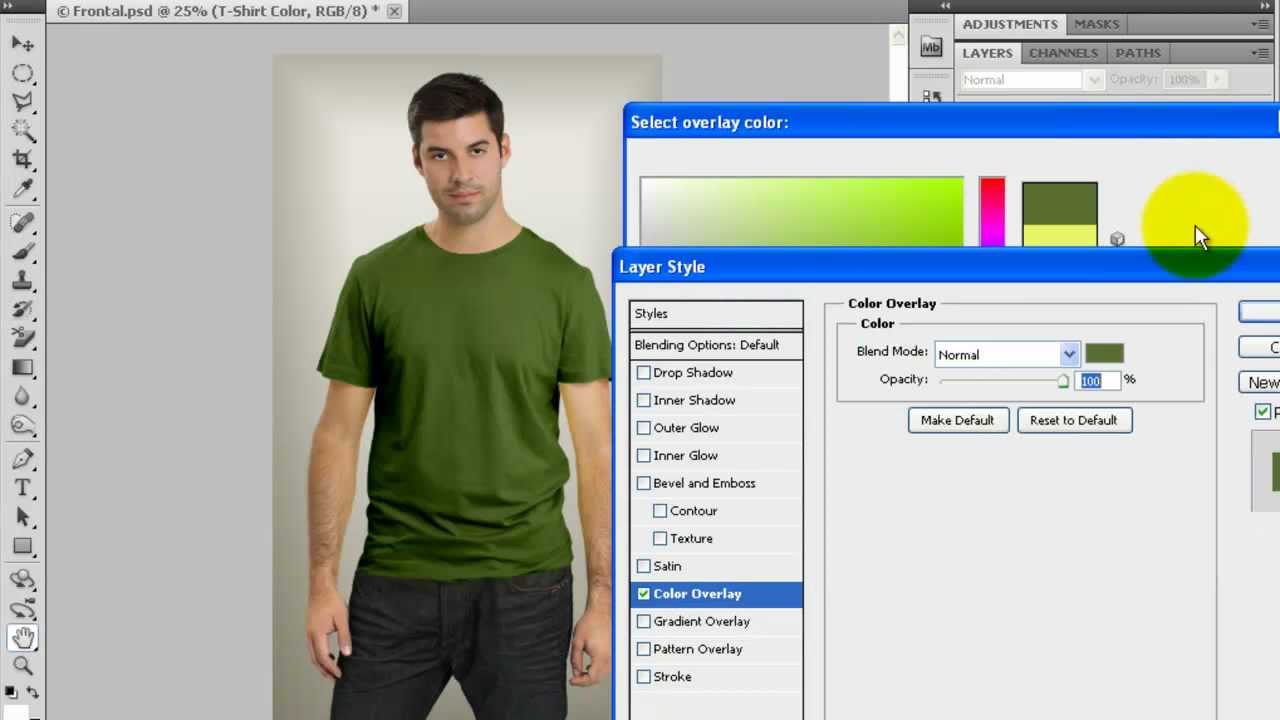The width and height of the screenshot is (1280, 720).
Task: Reset default foreground and background colors
Action: pyautogui.click(x=11, y=692)
